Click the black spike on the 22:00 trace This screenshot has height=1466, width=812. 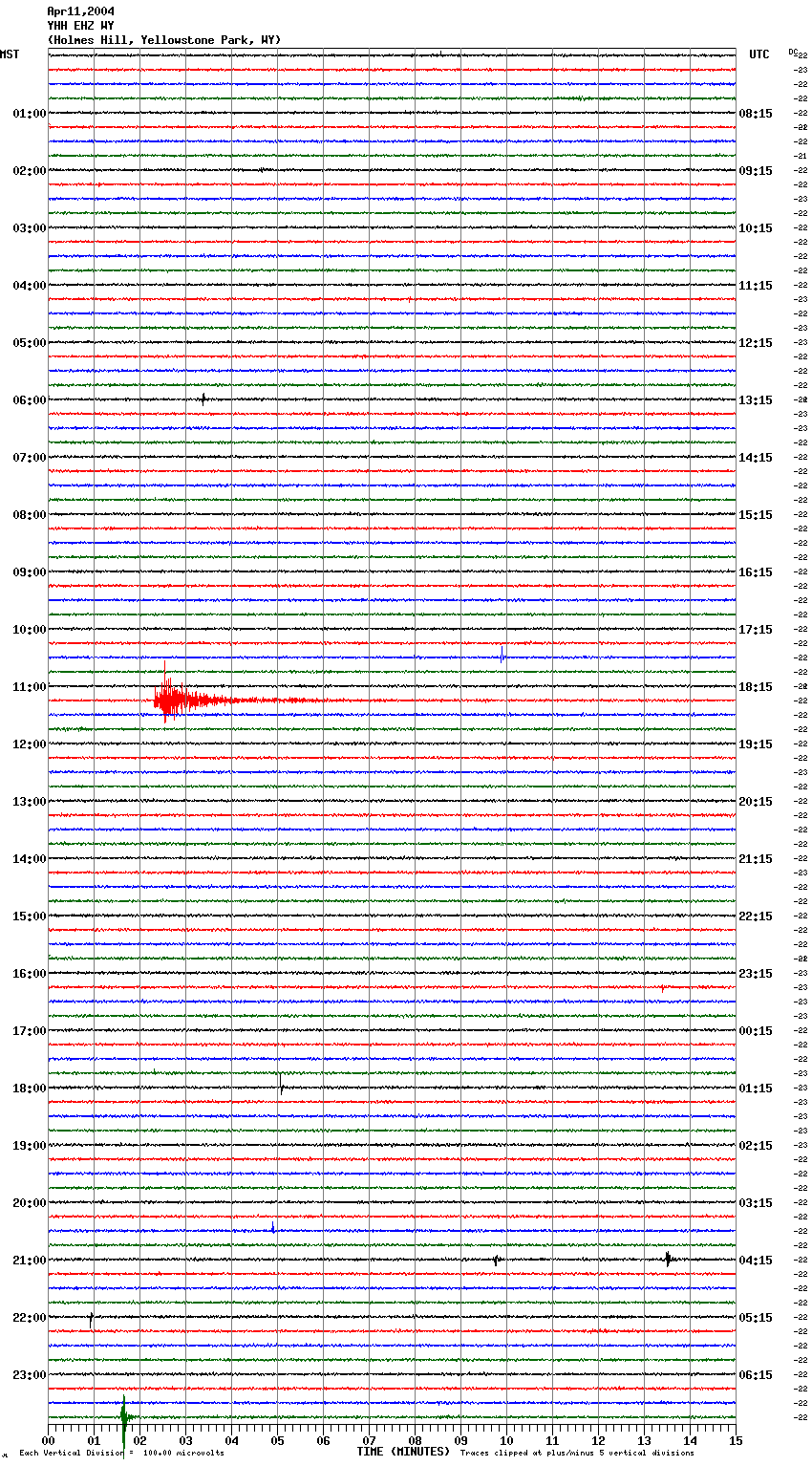tap(91, 1319)
